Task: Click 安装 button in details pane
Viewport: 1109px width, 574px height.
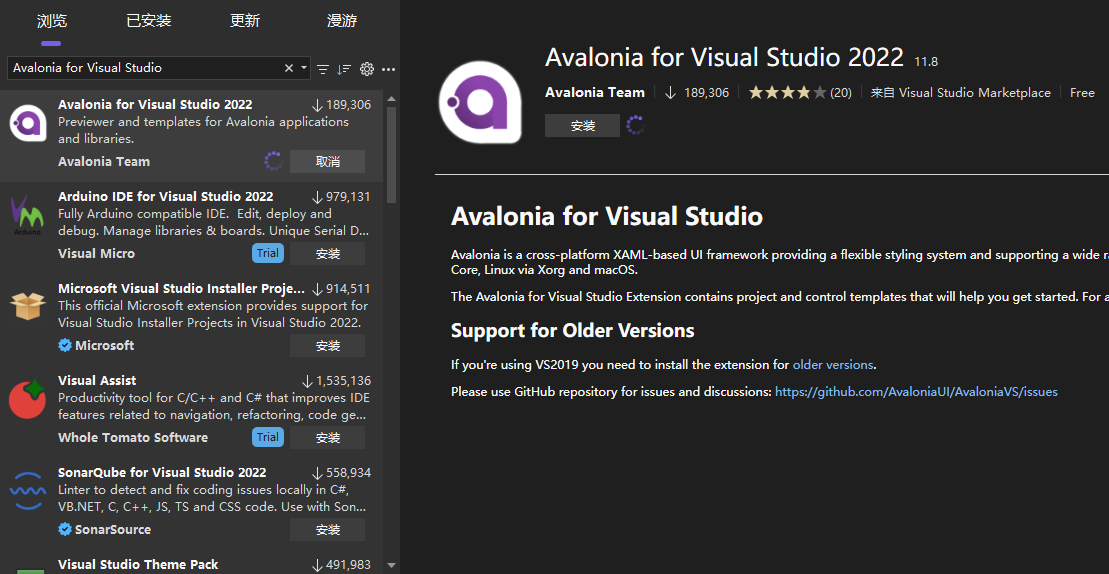Action: pos(582,126)
